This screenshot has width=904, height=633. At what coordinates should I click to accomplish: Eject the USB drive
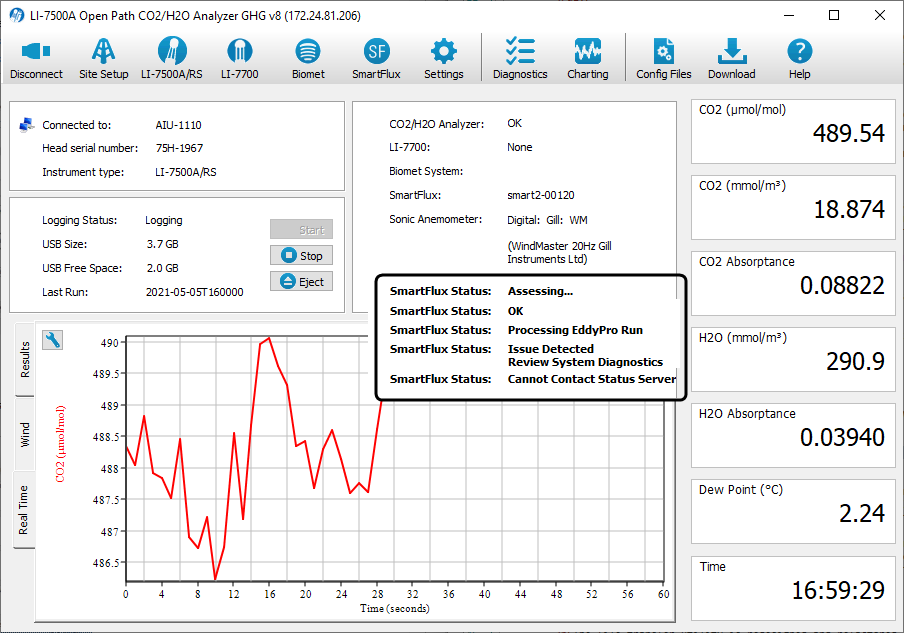pyautogui.click(x=302, y=281)
